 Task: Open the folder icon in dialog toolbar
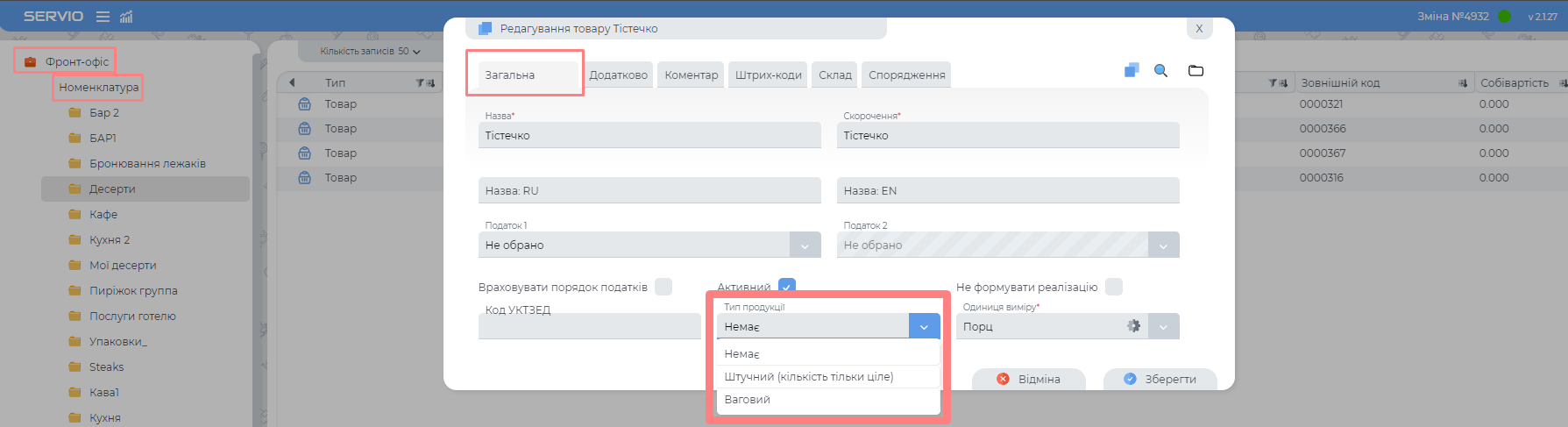click(x=1196, y=71)
